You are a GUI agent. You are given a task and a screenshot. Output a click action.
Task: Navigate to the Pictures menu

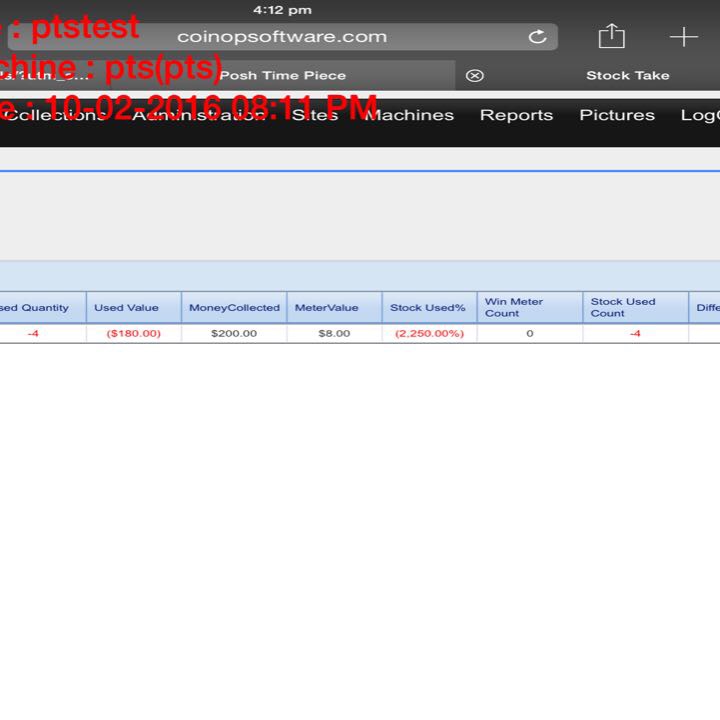point(617,115)
